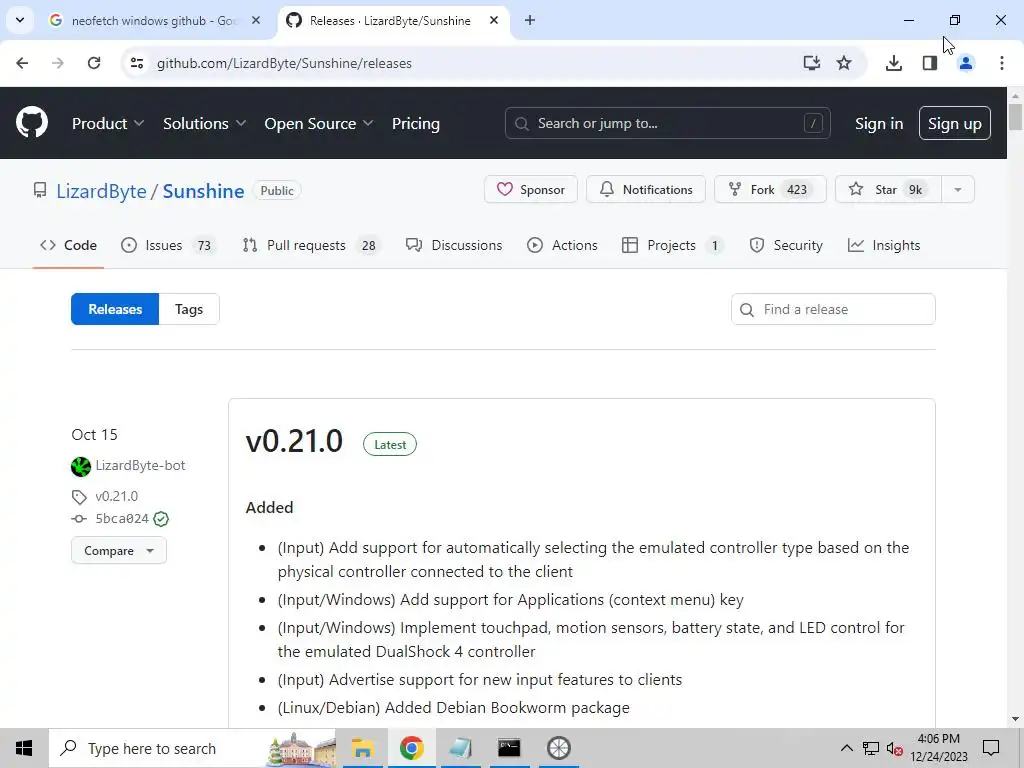Viewport: 1024px width, 768px height.
Task: Open the Compare dropdown
Action: (x=118, y=551)
